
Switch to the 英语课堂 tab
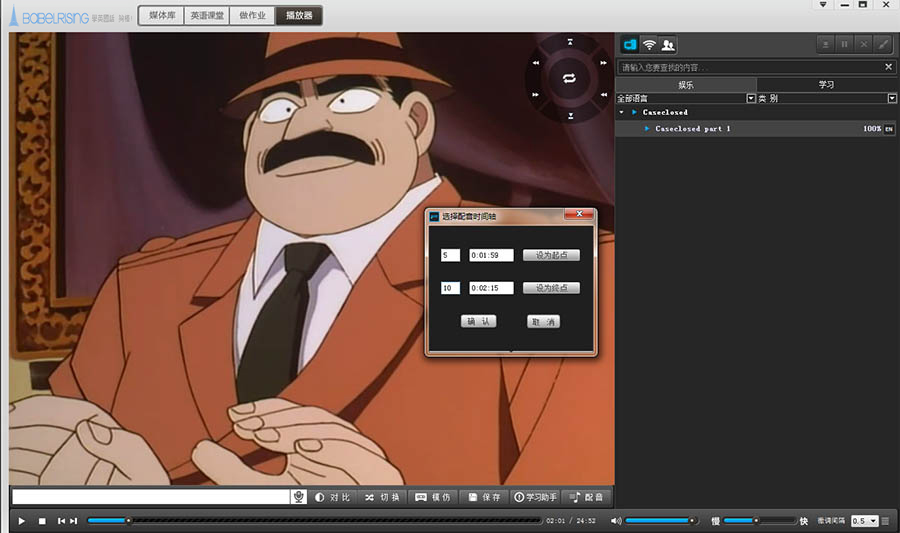pos(207,15)
